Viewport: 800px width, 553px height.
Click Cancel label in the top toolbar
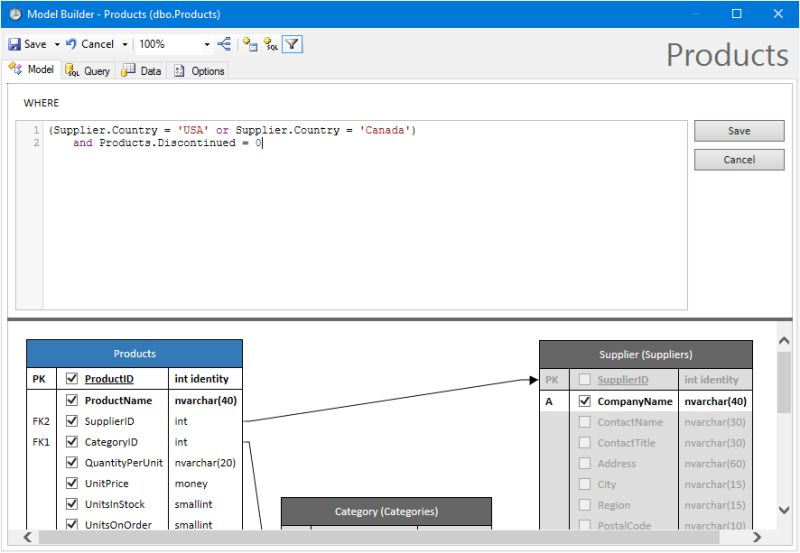97,44
